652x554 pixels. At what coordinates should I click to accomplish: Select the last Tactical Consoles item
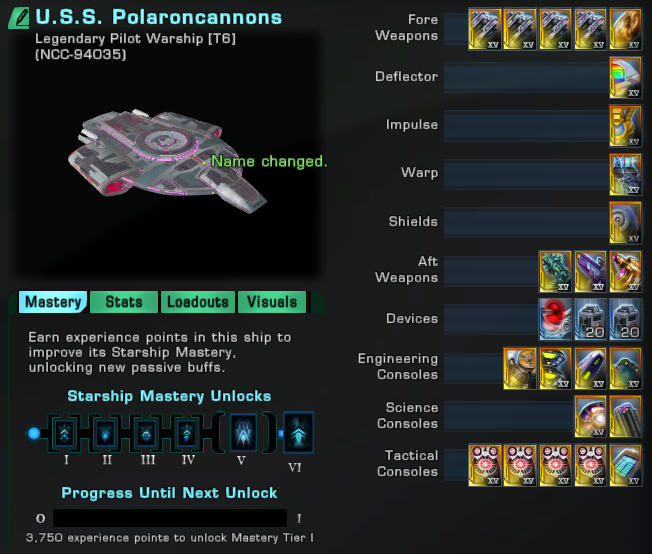coord(625,465)
